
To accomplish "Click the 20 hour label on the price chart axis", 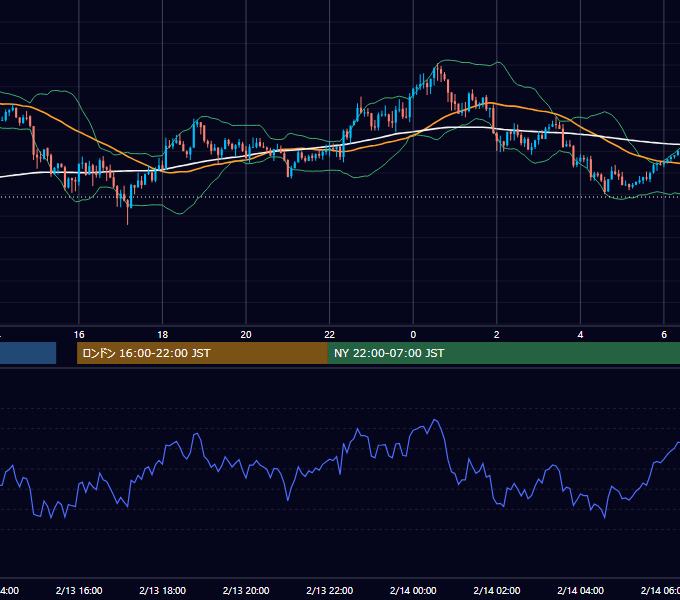I will (x=246, y=335).
